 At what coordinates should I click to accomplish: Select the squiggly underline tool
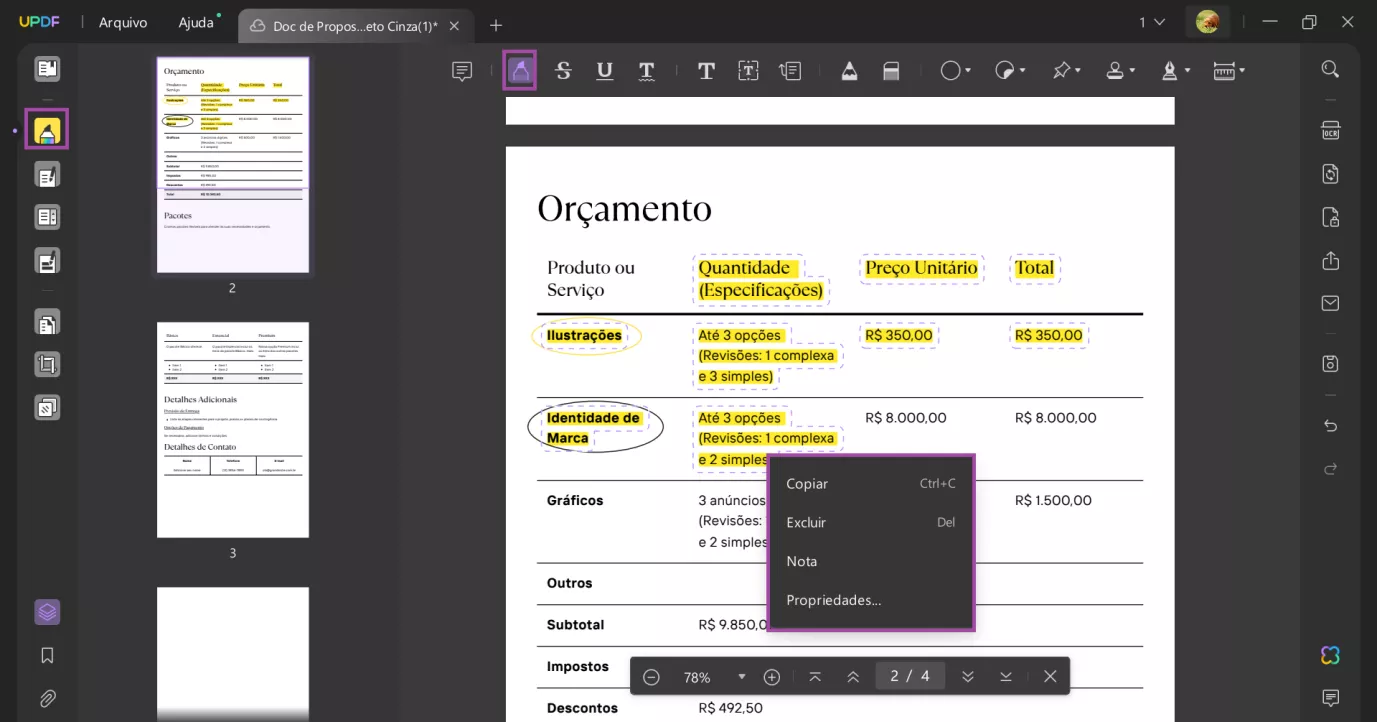[647, 71]
